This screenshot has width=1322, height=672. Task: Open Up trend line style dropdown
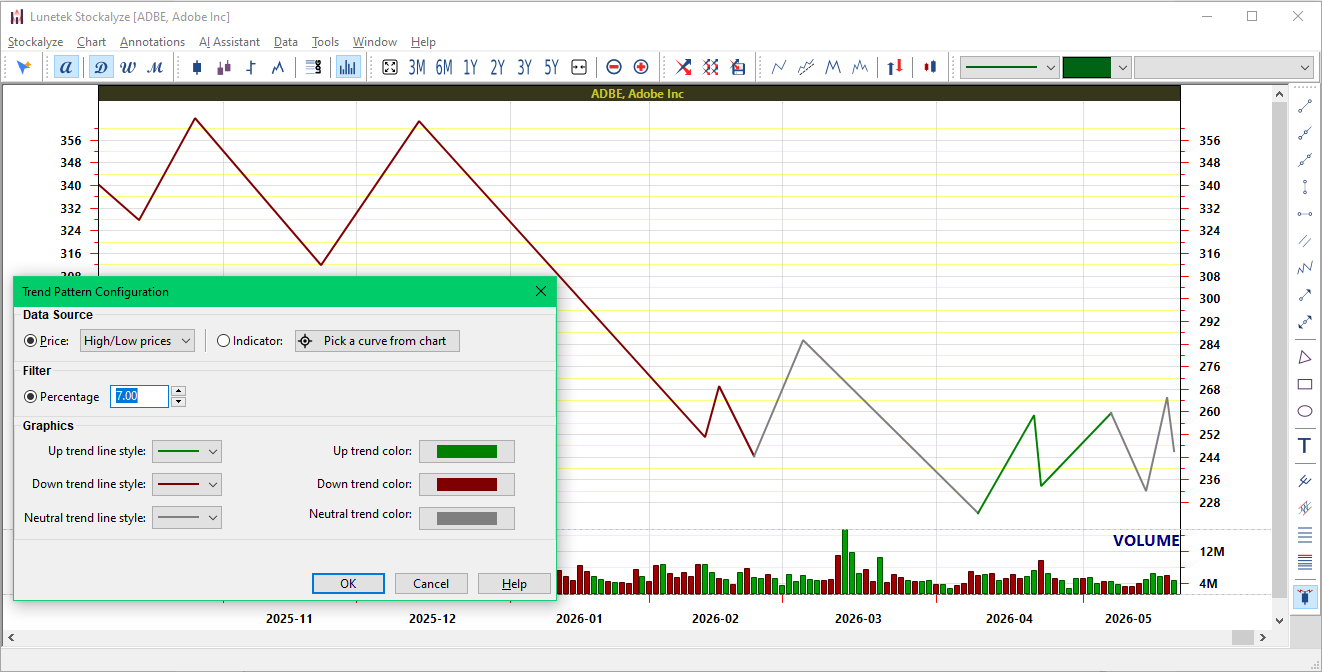187,451
